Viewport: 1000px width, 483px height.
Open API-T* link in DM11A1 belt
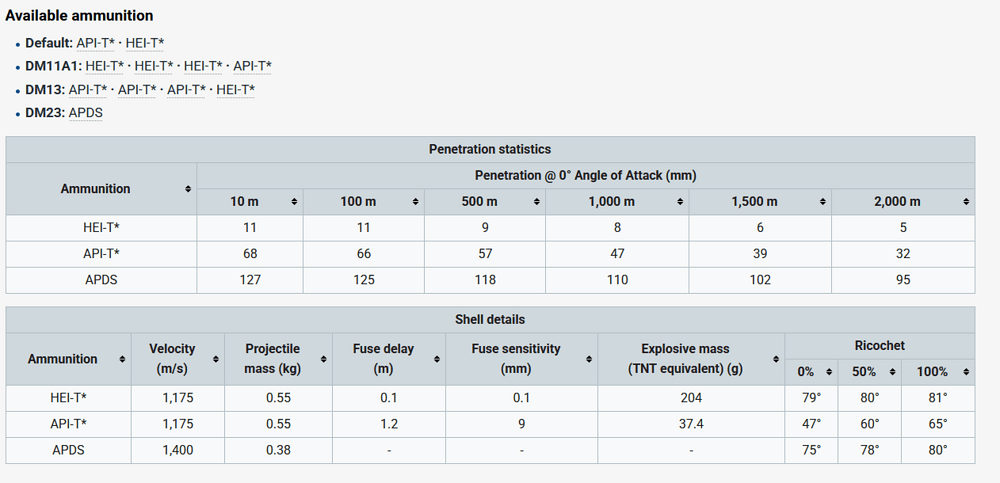tap(253, 65)
